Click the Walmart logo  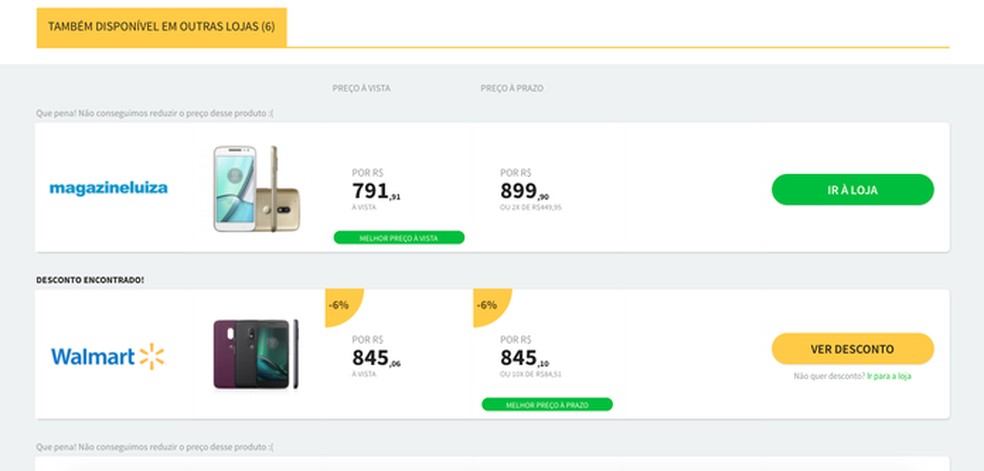pos(107,356)
